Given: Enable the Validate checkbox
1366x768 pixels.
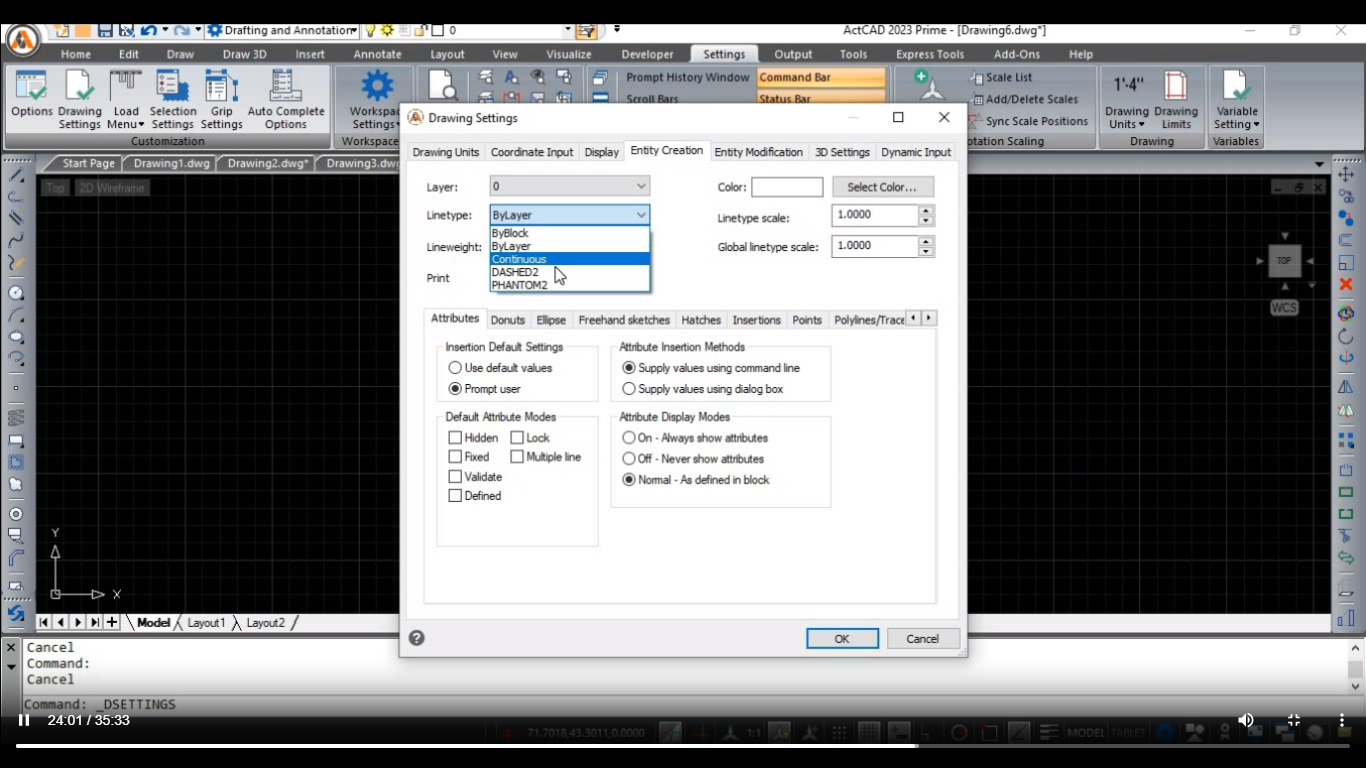Looking at the screenshot, I should tap(455, 477).
